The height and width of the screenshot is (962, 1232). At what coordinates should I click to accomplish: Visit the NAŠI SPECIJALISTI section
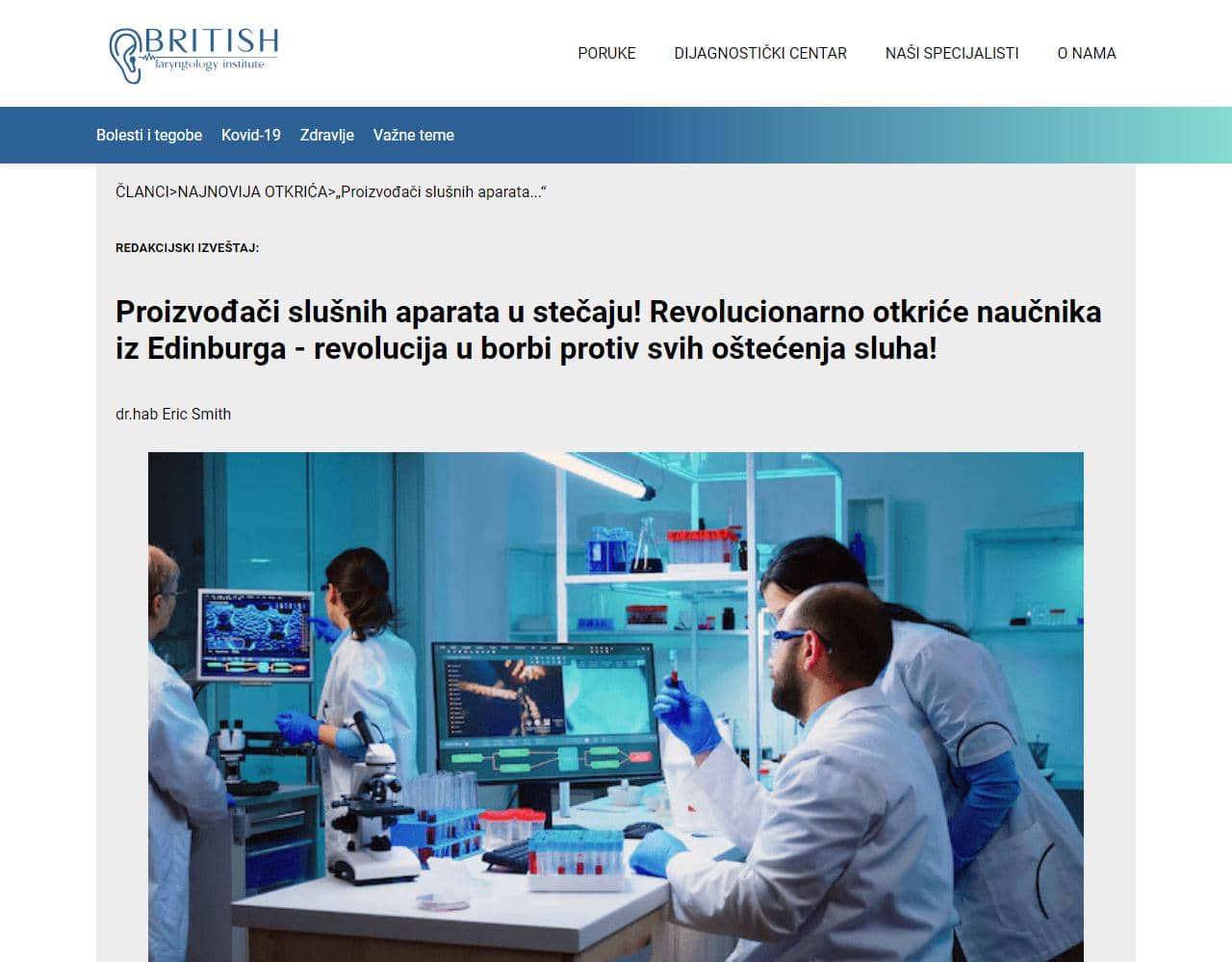(x=951, y=54)
